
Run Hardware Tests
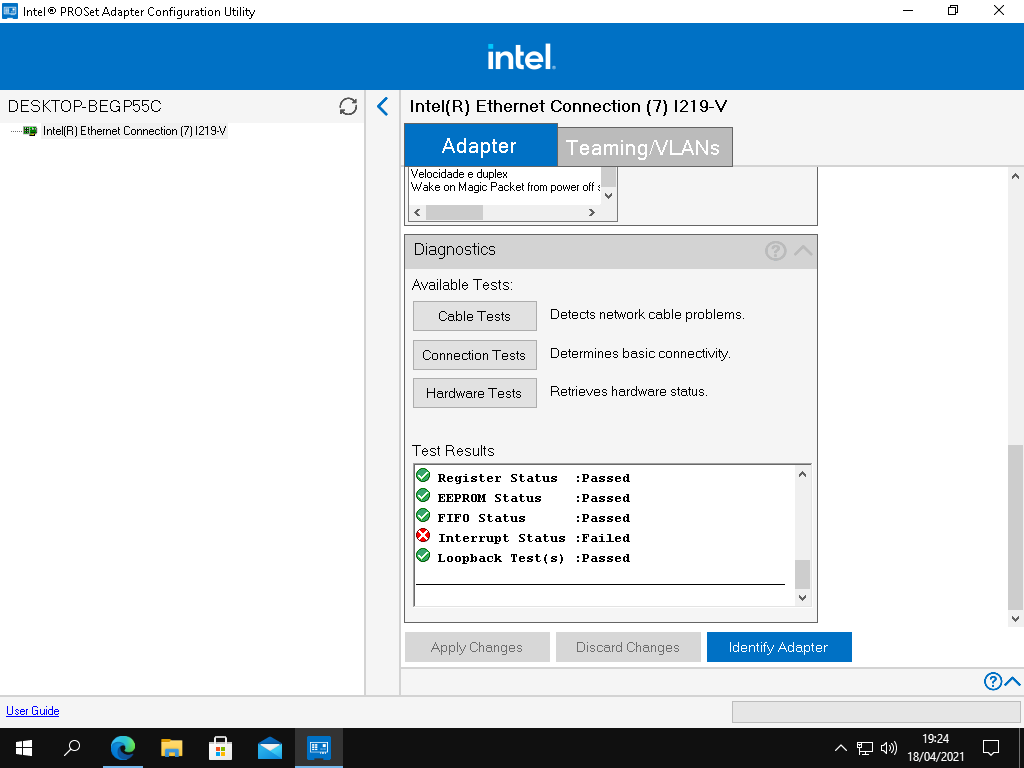click(475, 393)
